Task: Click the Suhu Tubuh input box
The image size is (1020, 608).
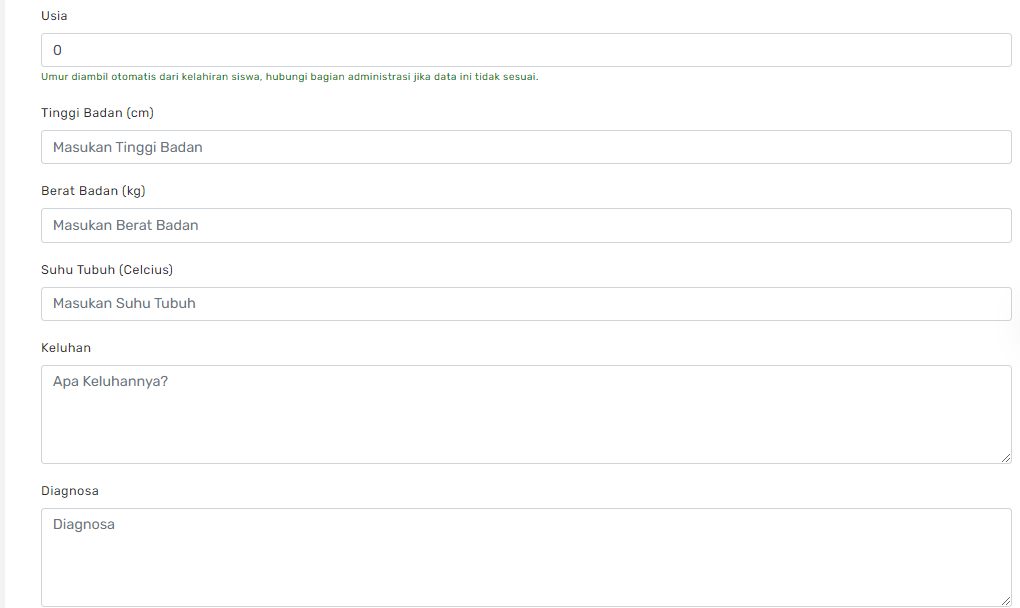Action: pos(526,304)
